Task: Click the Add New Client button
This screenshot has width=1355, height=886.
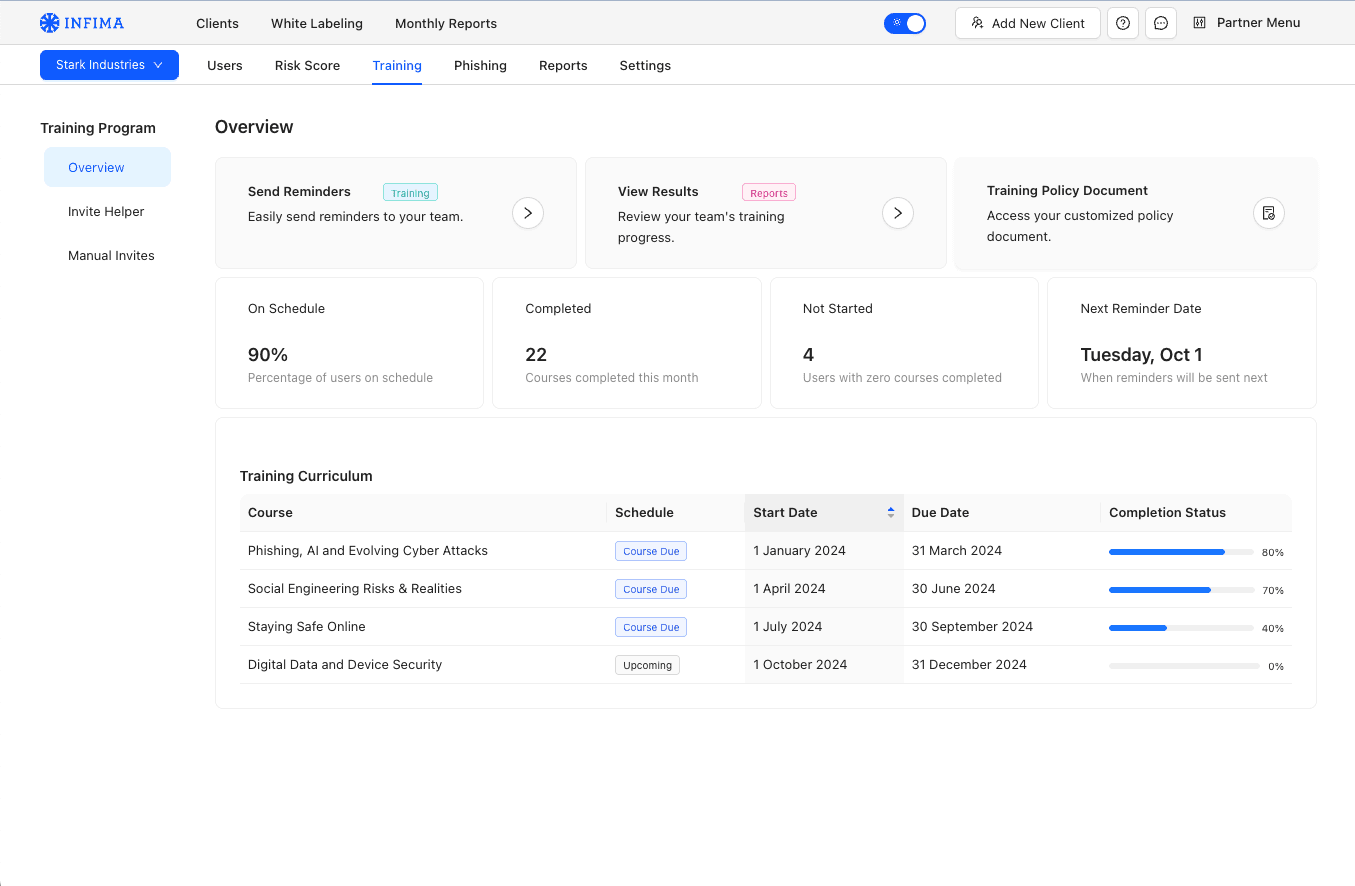Action: pyautogui.click(x=1027, y=23)
